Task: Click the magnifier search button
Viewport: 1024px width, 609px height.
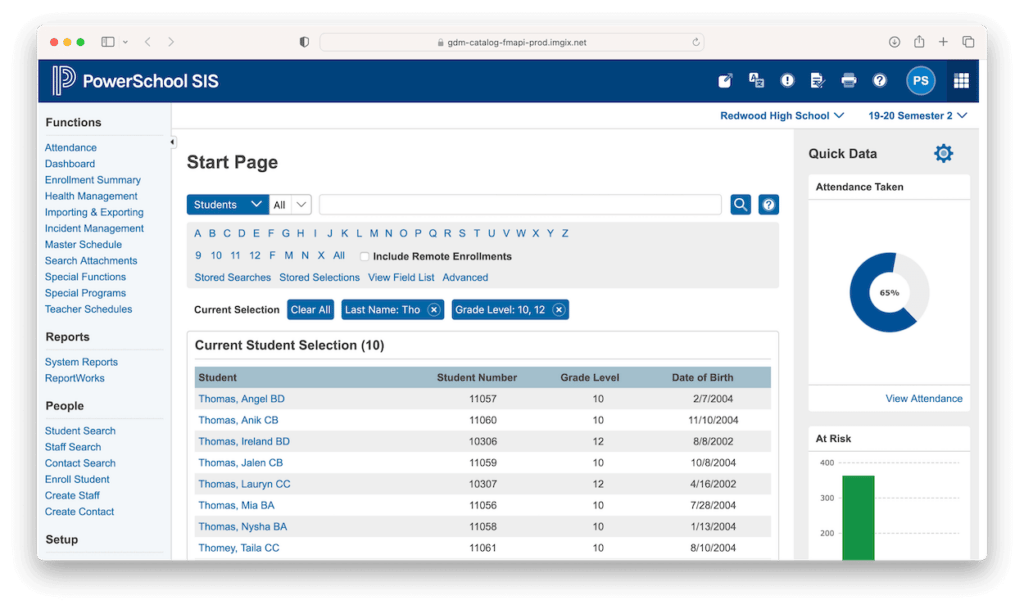Action: [x=740, y=204]
